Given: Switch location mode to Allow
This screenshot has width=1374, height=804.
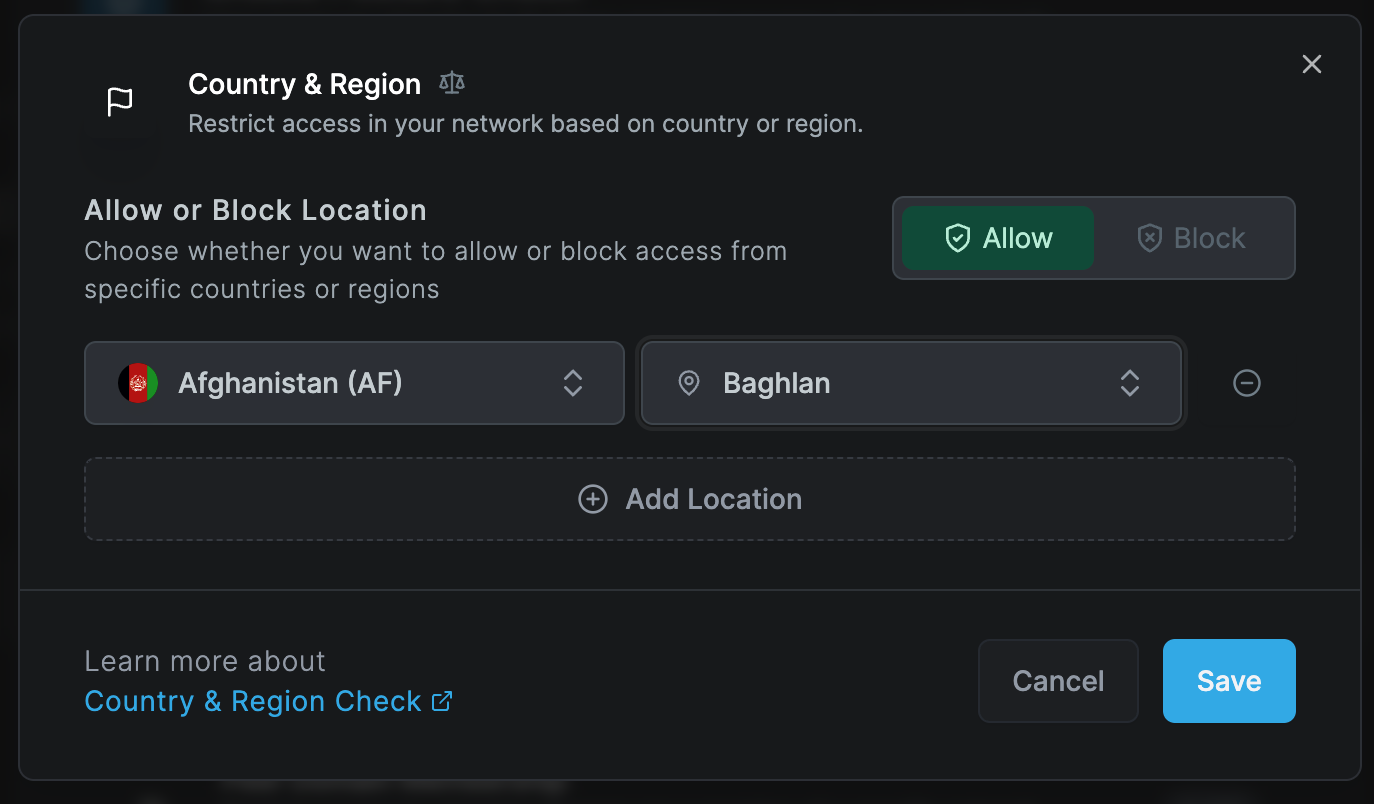Looking at the screenshot, I should (998, 238).
